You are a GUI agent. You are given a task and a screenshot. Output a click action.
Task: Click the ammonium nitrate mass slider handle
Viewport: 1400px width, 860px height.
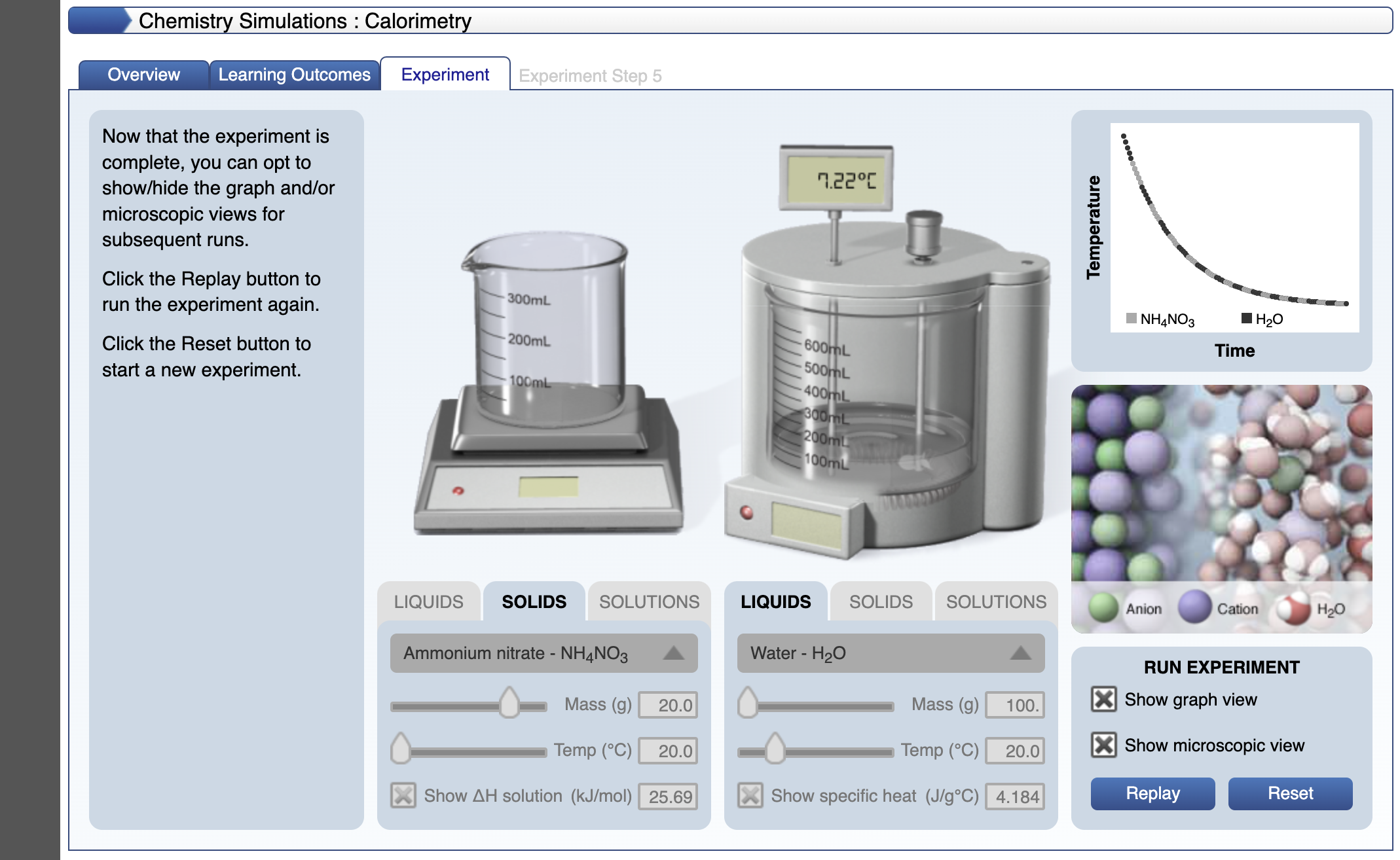pyautogui.click(x=509, y=704)
